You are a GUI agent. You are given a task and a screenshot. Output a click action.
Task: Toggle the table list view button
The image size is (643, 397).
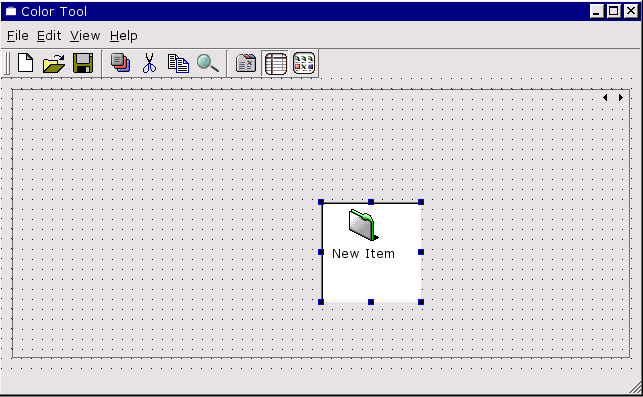[275, 64]
